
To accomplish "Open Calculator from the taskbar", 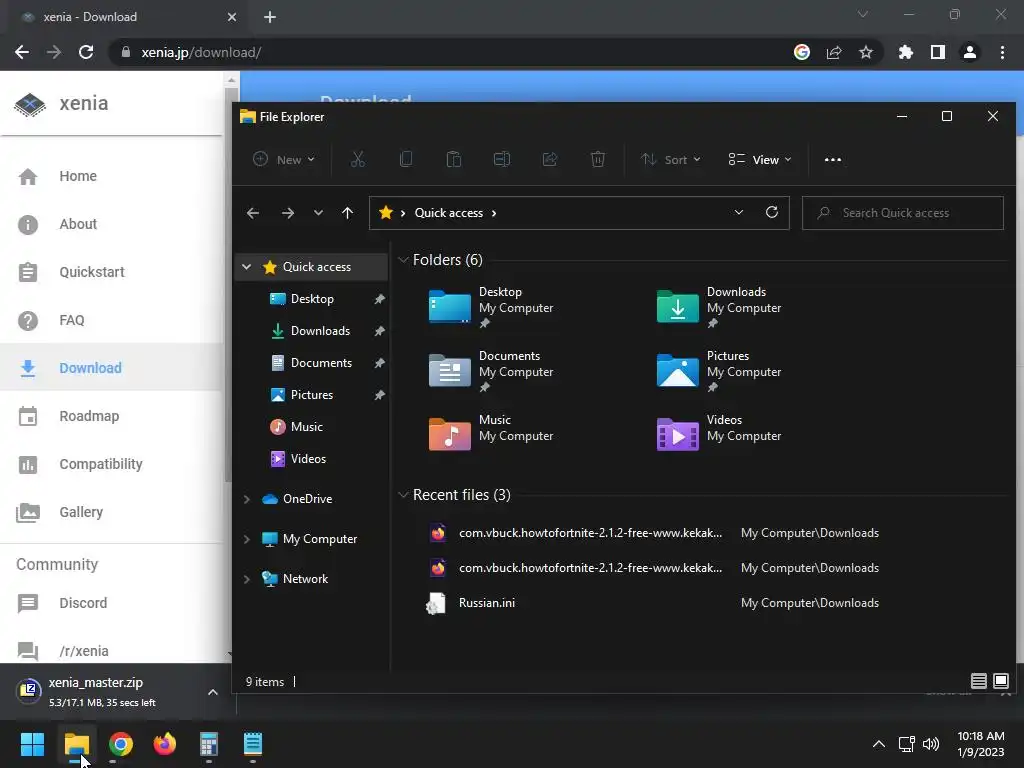I will tap(209, 744).
